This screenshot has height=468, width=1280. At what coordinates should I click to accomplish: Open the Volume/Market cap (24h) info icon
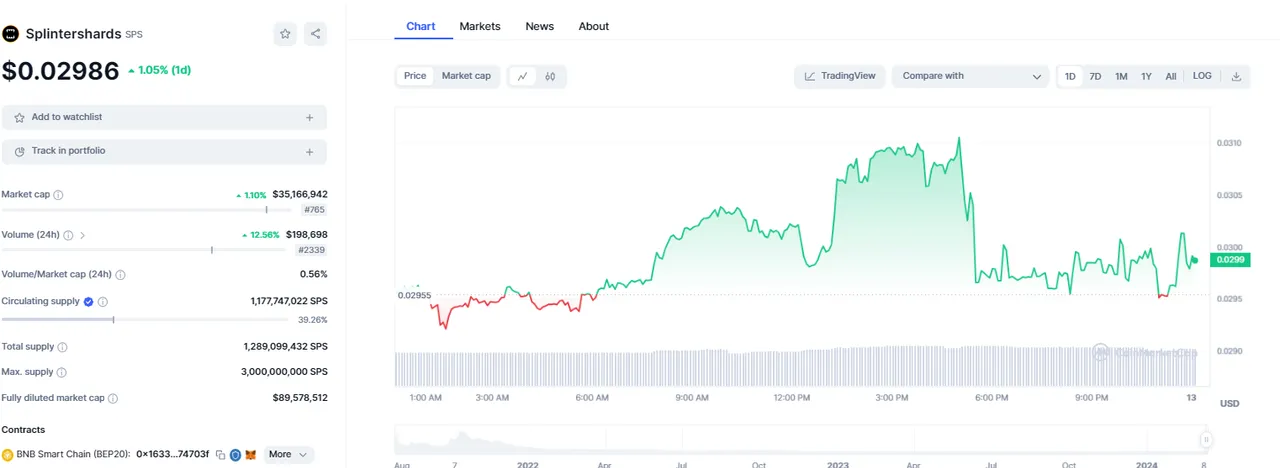pyautogui.click(x=121, y=274)
